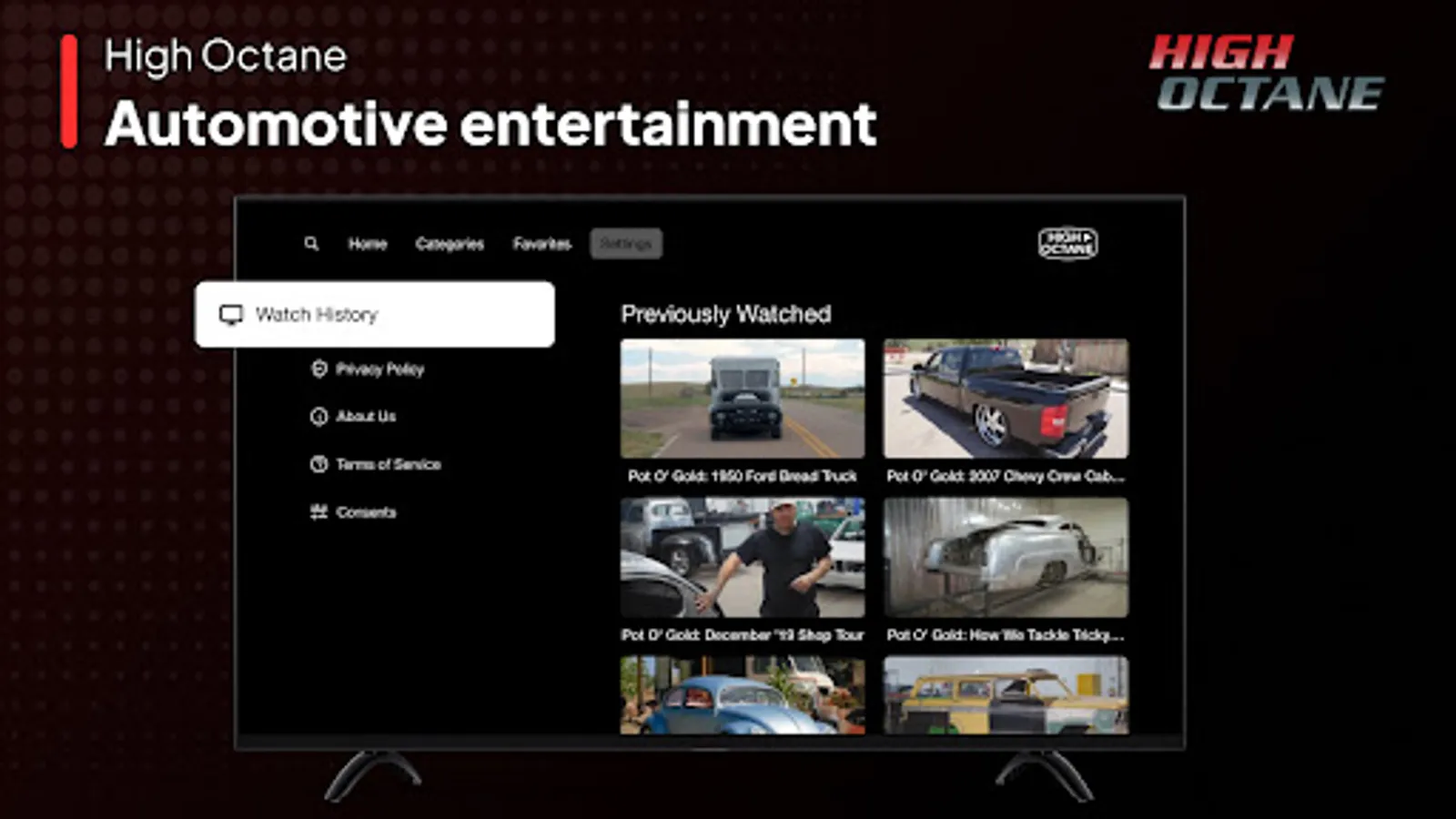Click the Consents sliders icon
The image size is (1456, 819).
[x=318, y=512]
